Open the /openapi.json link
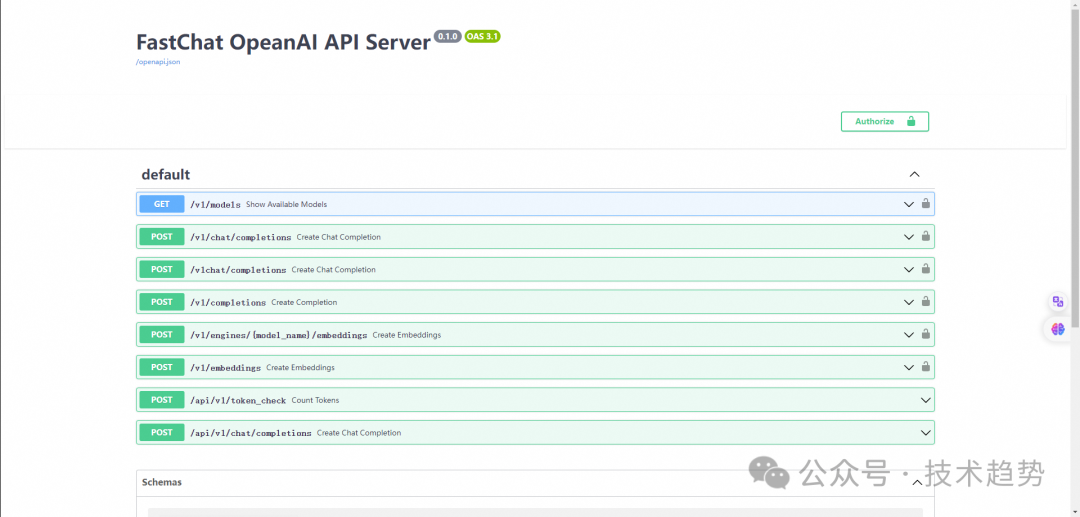Viewport: 1080px width, 517px height. click(158, 62)
